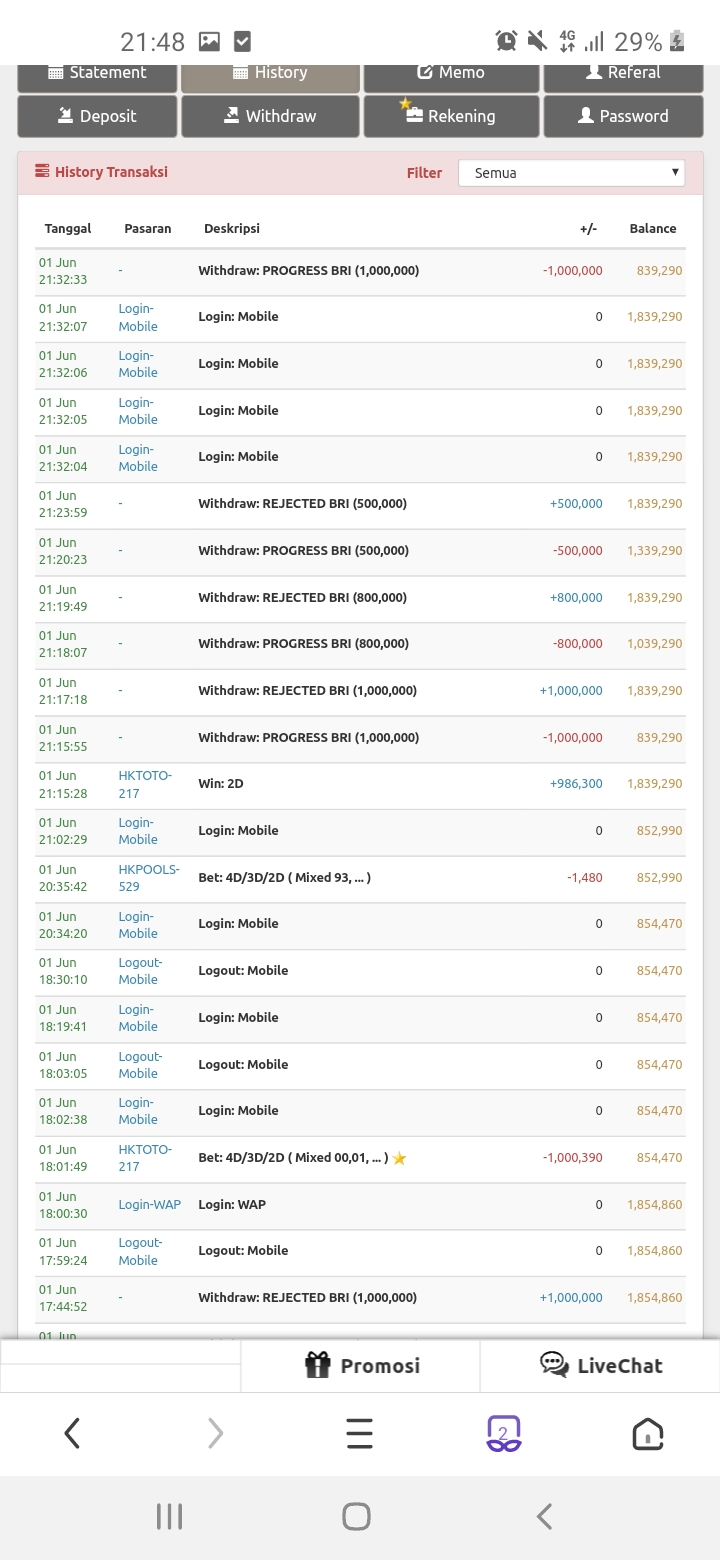Select the History tab
This screenshot has height=1560, width=720.
coord(270,75)
